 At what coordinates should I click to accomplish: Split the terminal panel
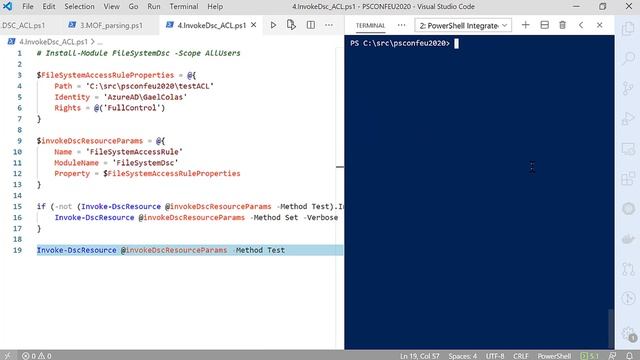[544, 25]
